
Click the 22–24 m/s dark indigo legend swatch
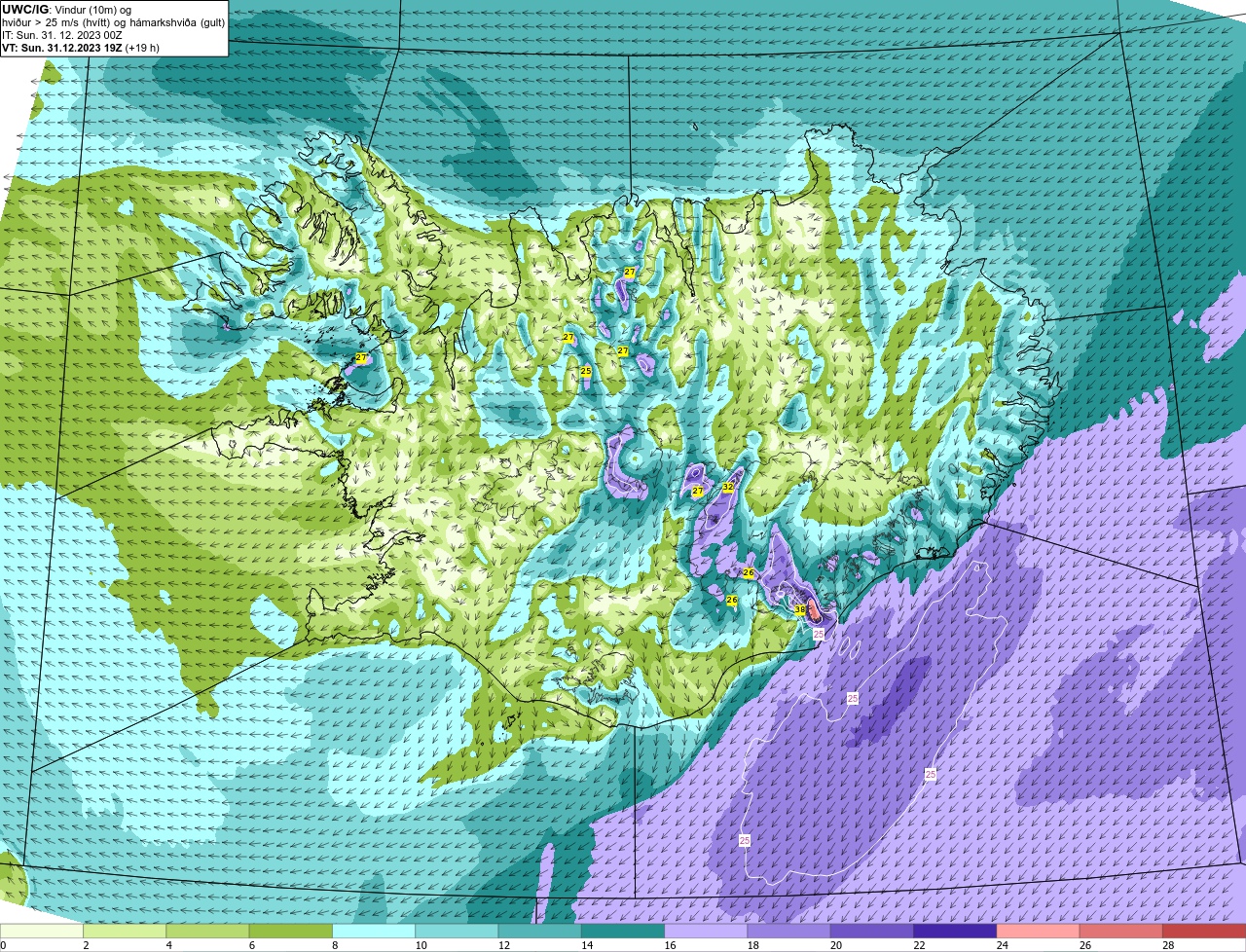point(955,931)
